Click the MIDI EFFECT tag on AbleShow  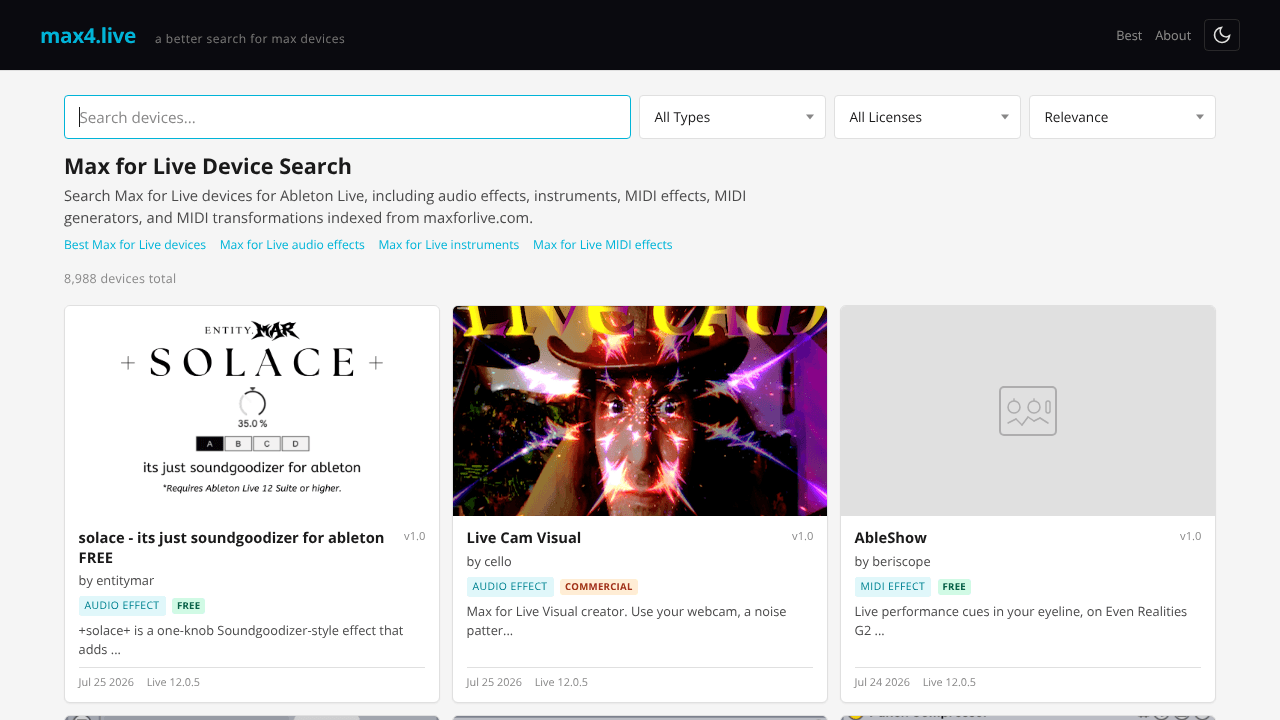click(893, 587)
